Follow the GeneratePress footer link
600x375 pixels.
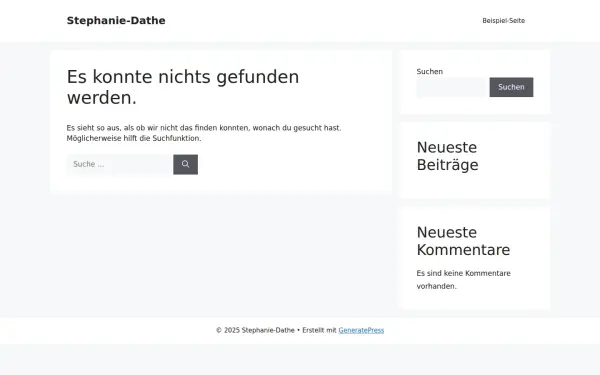pyautogui.click(x=361, y=330)
